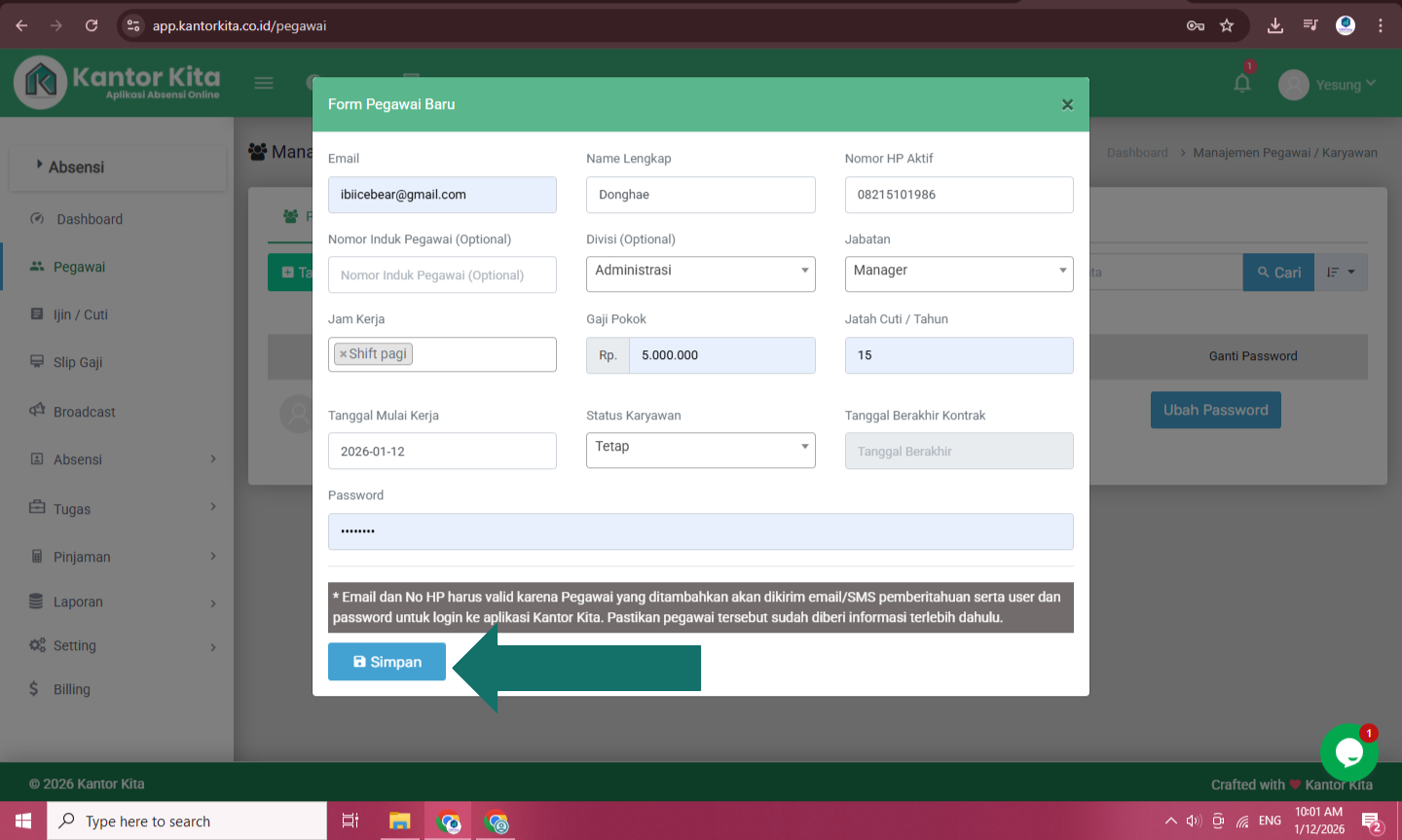This screenshot has height=840, width=1402.
Task: Open the notification bell
Action: pos(1242,84)
